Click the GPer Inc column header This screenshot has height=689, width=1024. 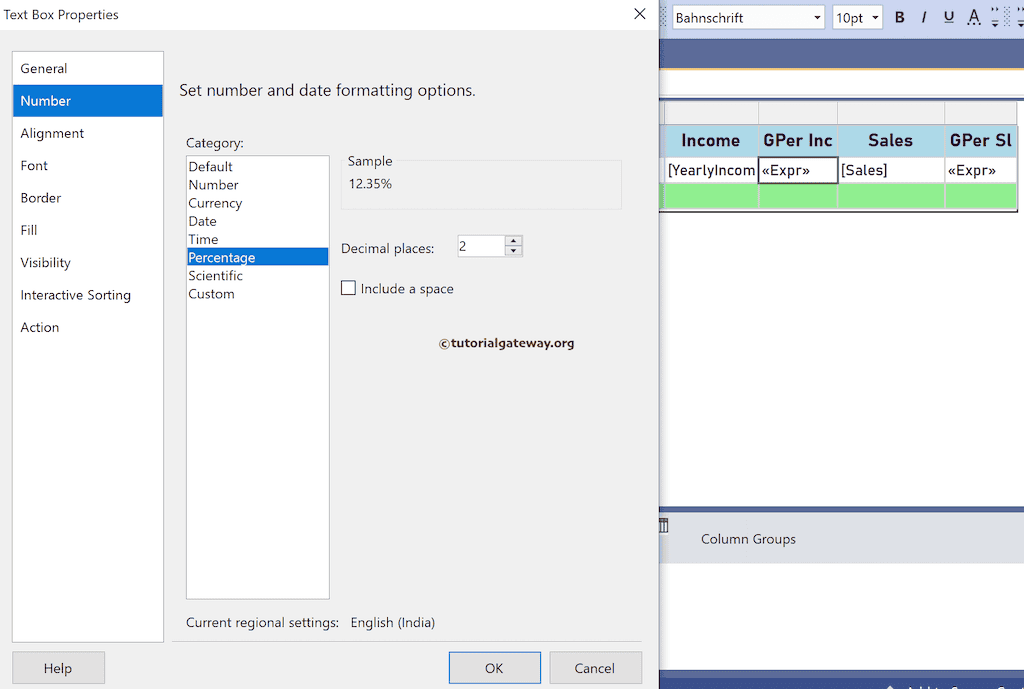[x=798, y=140]
